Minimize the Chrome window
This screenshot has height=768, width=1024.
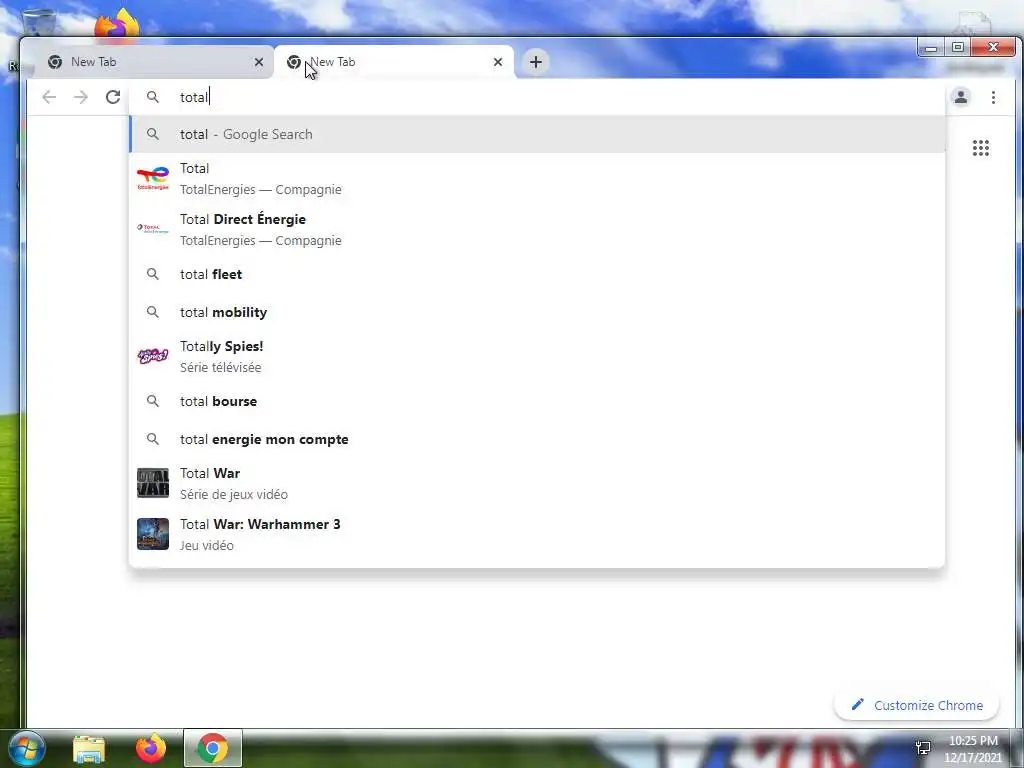[931, 47]
